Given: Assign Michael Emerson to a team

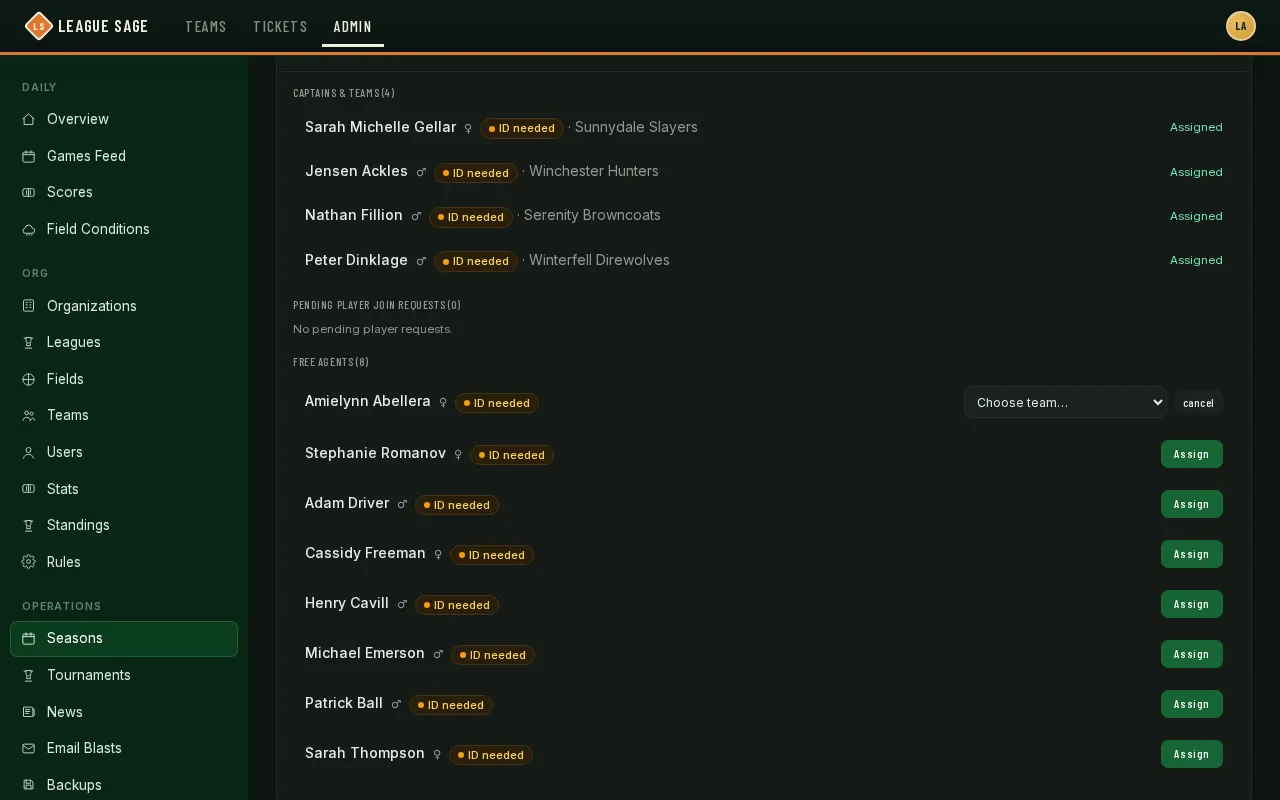Looking at the screenshot, I should (1192, 654).
